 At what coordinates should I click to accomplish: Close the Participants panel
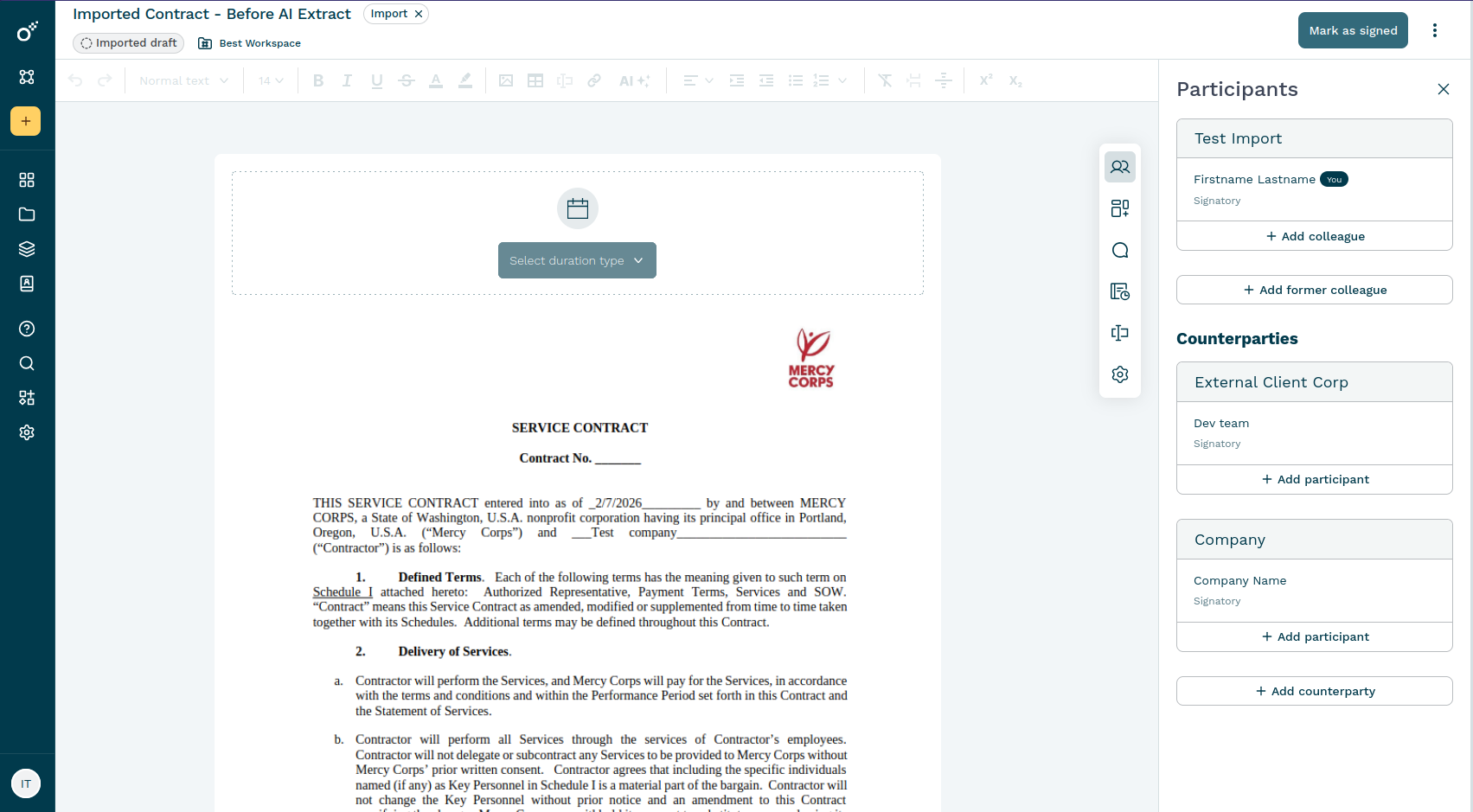pyautogui.click(x=1444, y=89)
